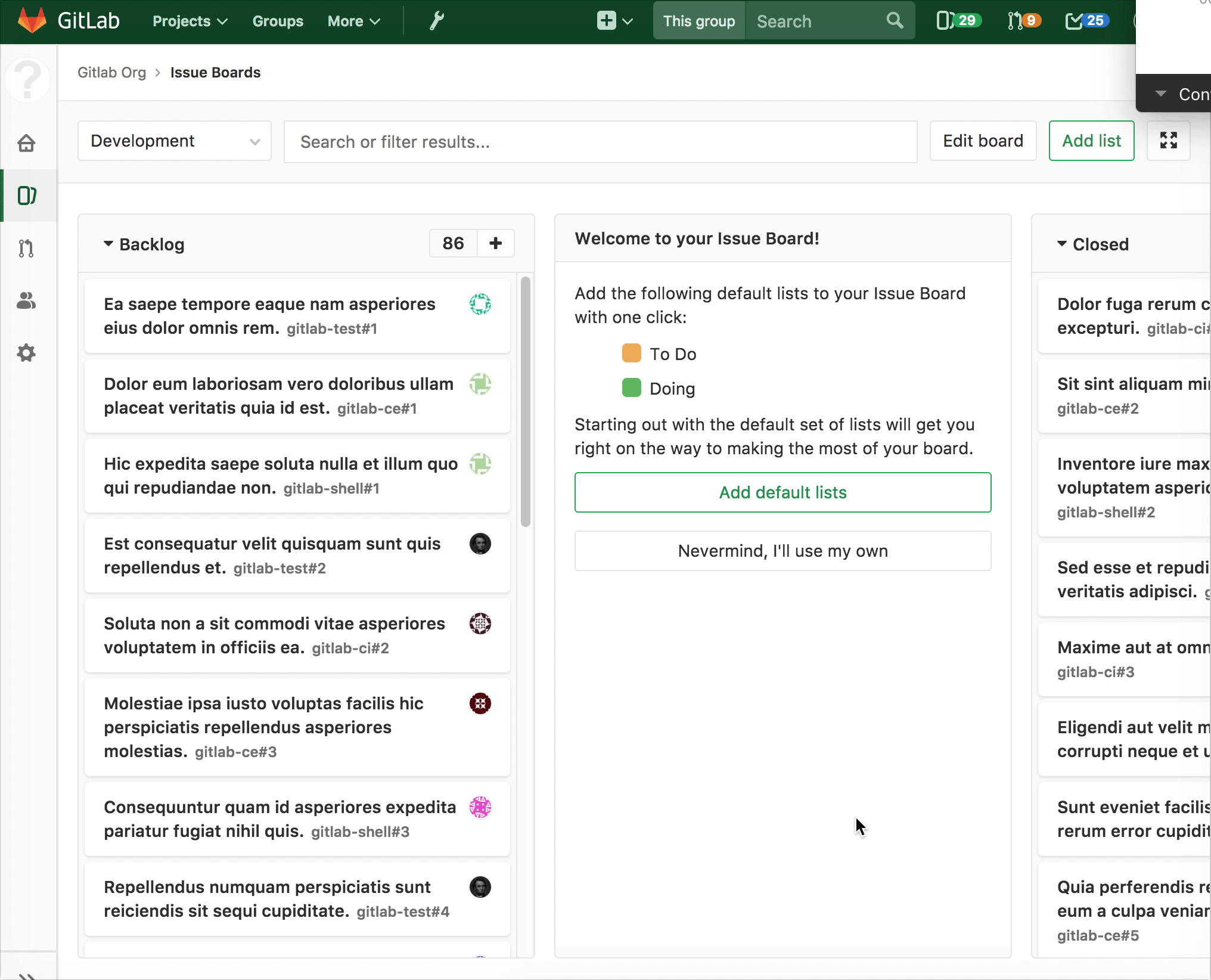Click the GitLab fox logo
The height and width of the screenshot is (980, 1211).
click(32, 20)
